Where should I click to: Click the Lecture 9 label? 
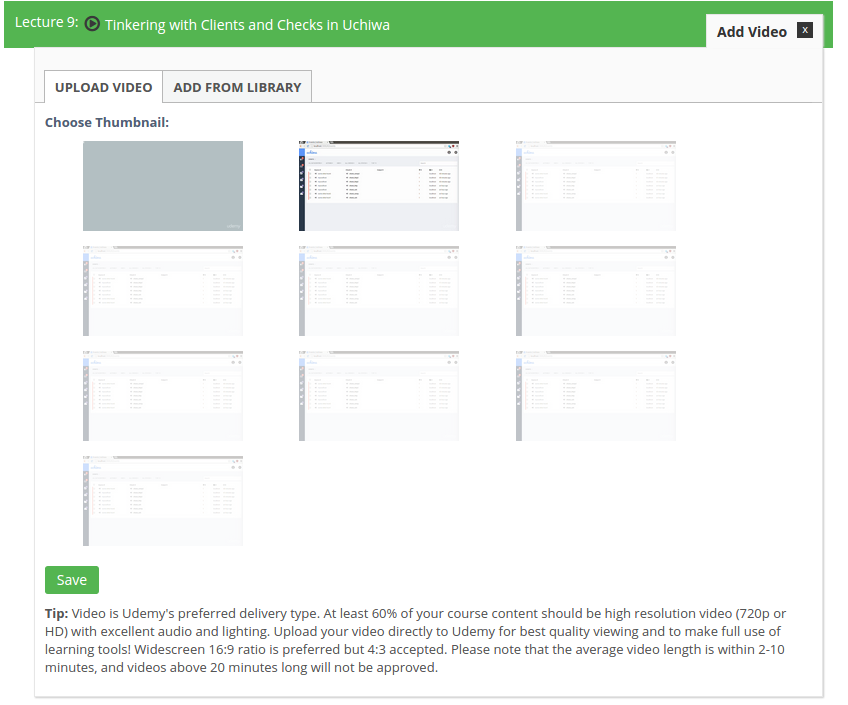(47, 22)
